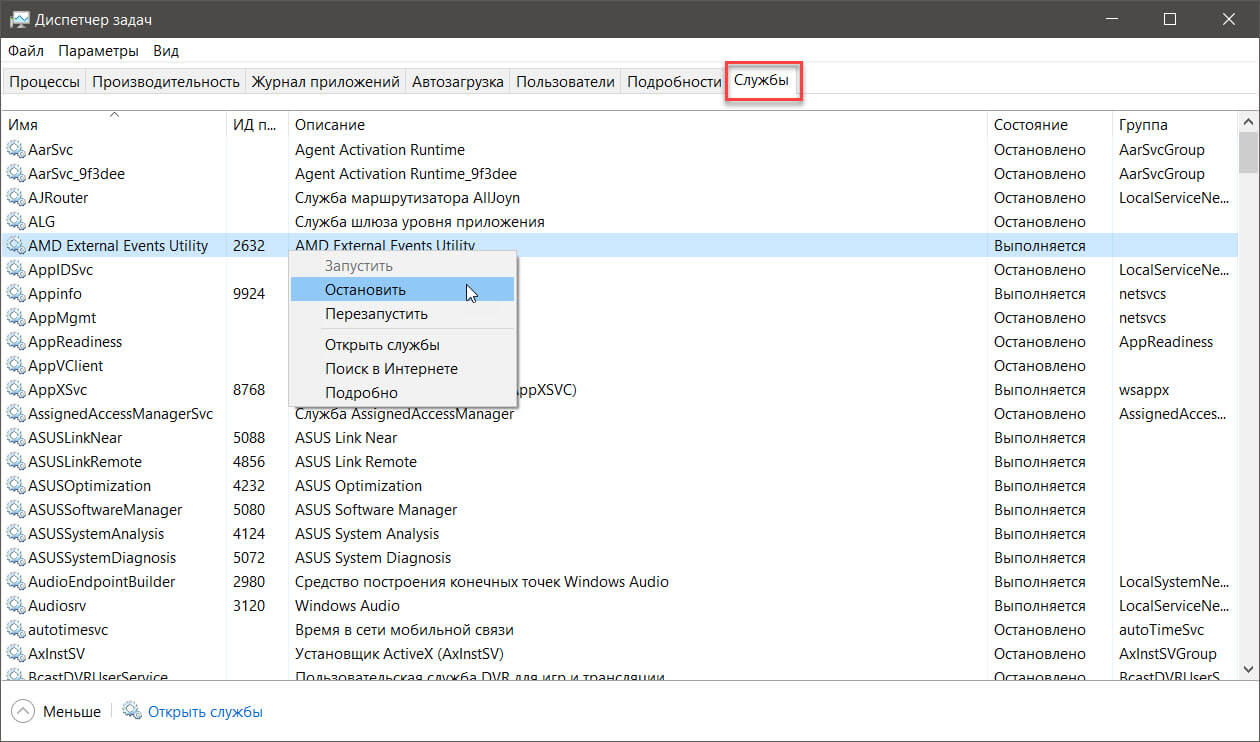Viewport: 1260px width, 742px height.
Task: Open the Автозагрузка tab
Action: click(x=457, y=82)
